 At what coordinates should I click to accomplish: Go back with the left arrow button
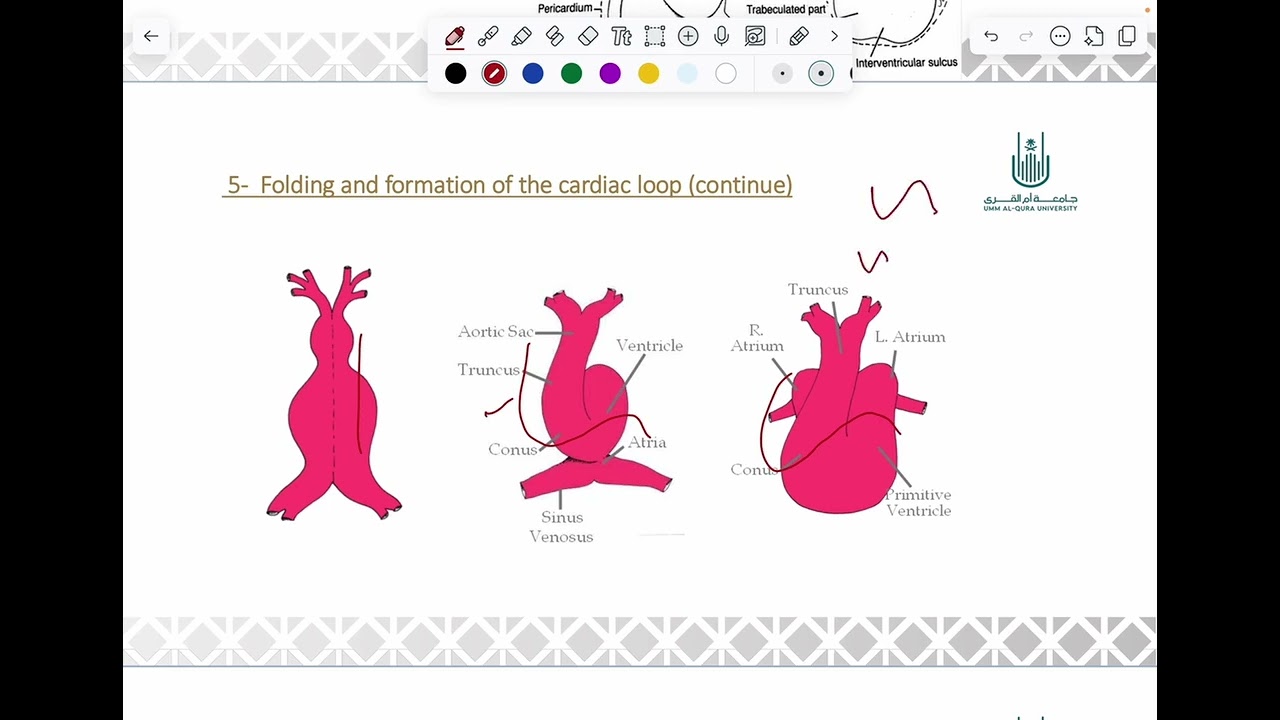coord(151,36)
